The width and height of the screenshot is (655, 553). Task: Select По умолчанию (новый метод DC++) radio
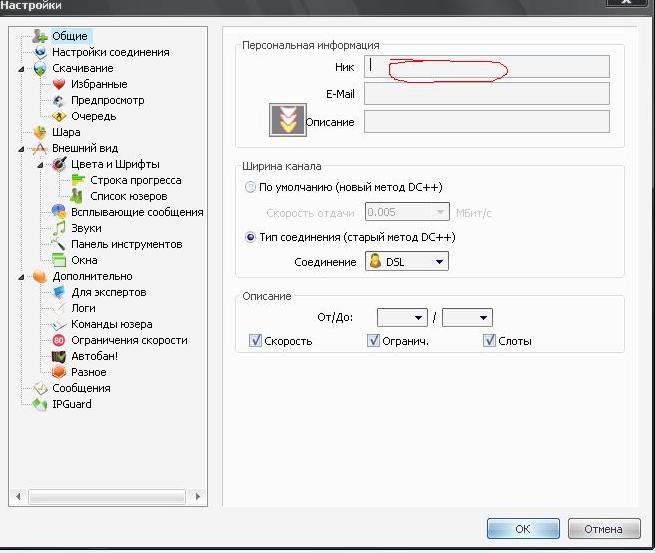[250, 187]
